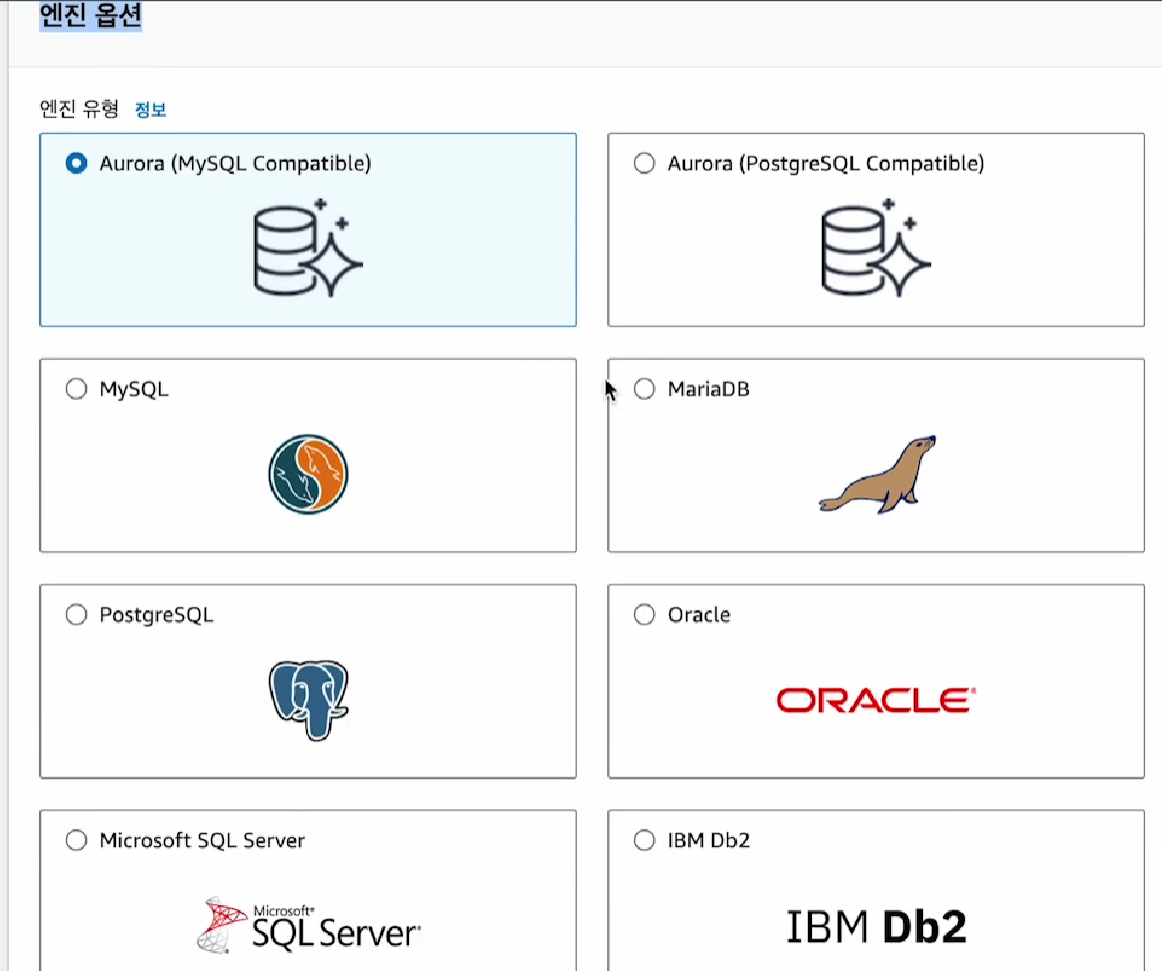Click the Aurora (MySQL Compatible) label text
This screenshot has height=971, width=1162.
(x=235, y=163)
